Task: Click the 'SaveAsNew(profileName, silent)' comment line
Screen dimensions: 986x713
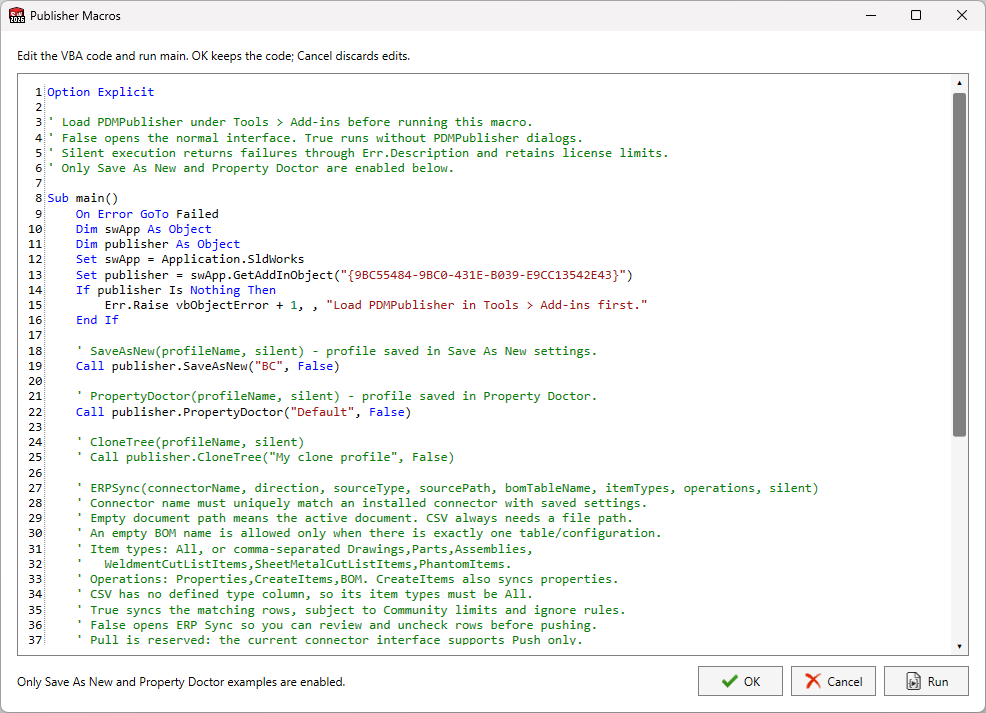Action: [x=336, y=351]
